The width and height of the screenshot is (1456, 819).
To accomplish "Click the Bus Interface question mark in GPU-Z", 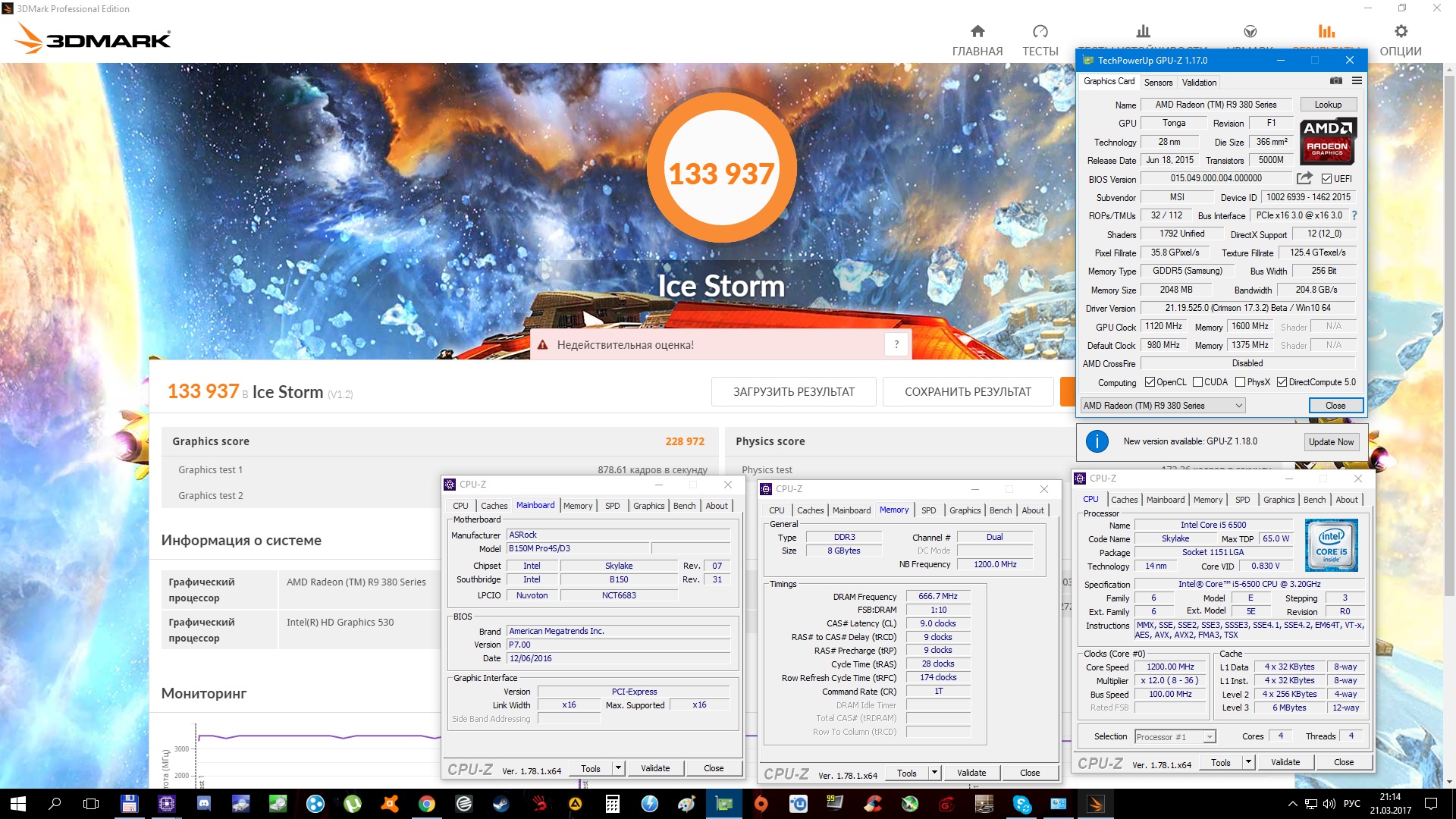I will point(1354,215).
